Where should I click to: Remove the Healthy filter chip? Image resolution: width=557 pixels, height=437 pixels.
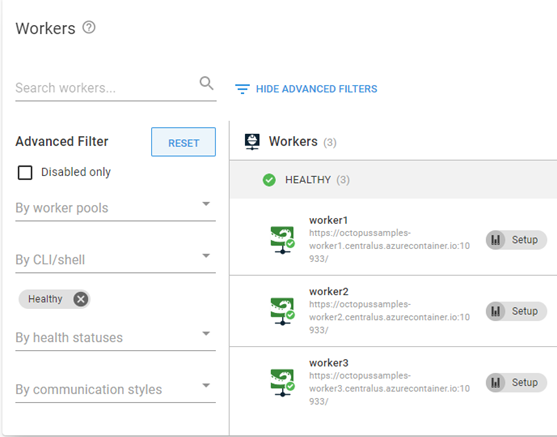(81, 299)
